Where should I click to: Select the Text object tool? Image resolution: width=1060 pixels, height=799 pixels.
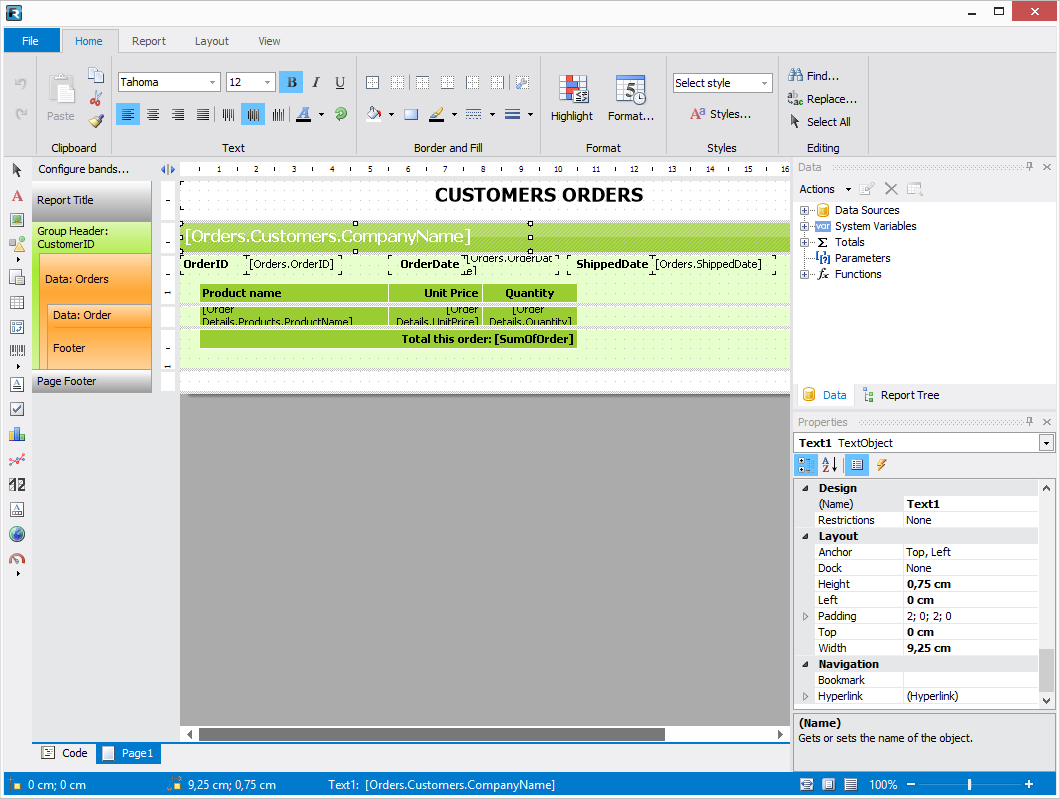coord(16,196)
